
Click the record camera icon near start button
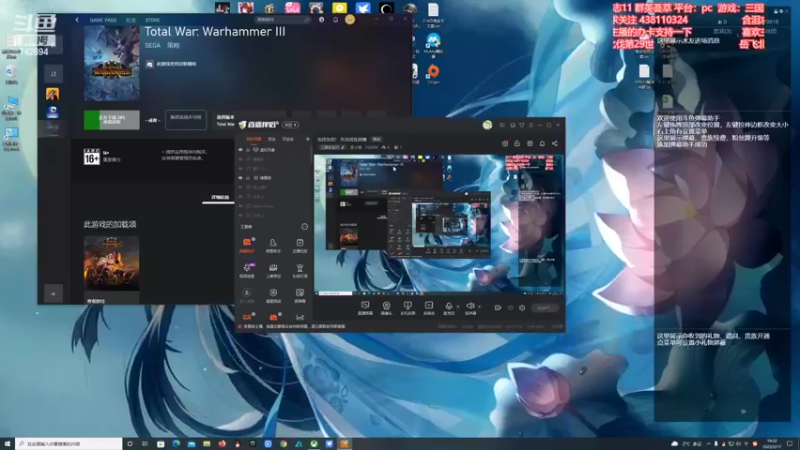point(497,308)
